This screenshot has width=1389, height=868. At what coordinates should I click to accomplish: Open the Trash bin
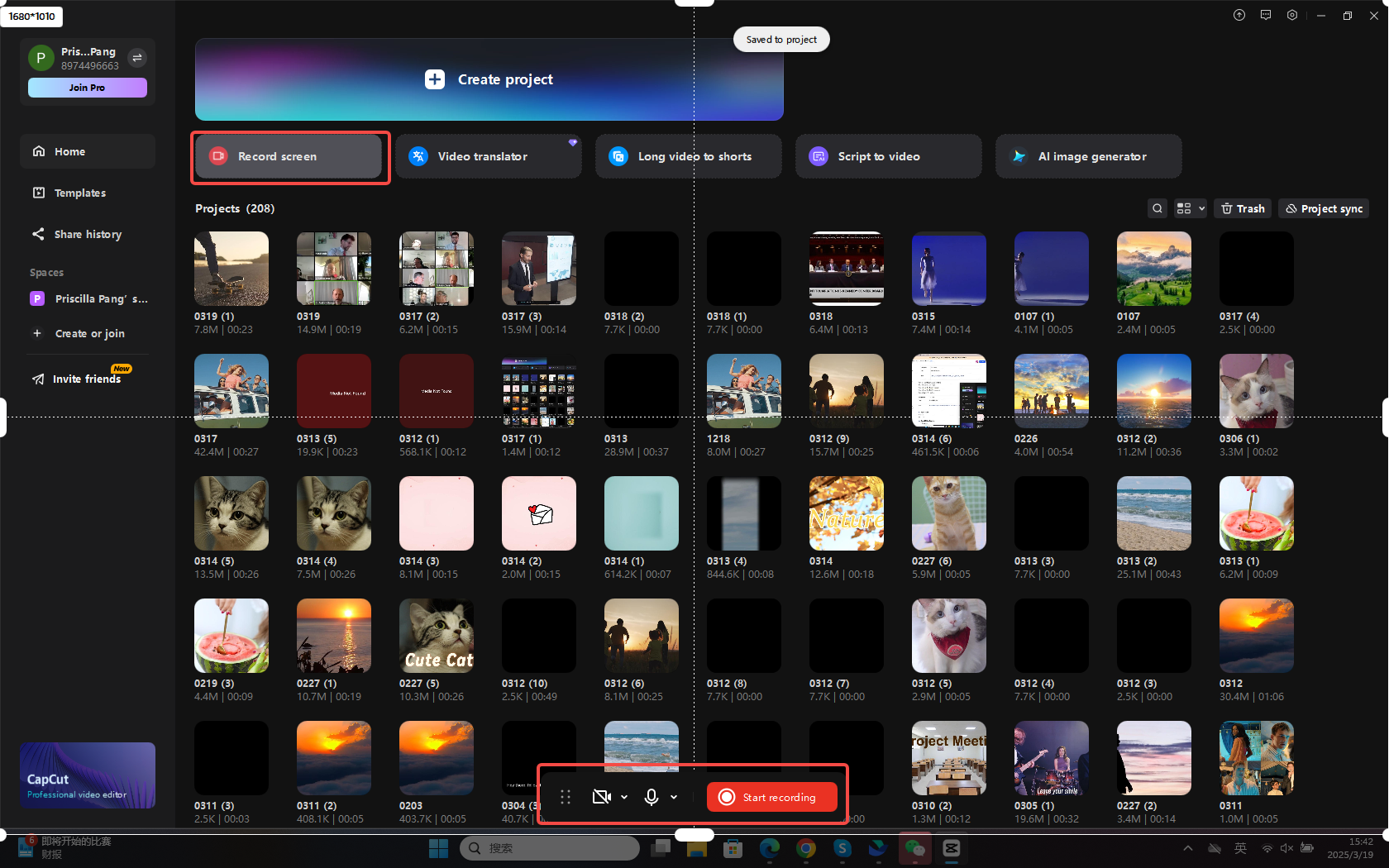click(1242, 208)
